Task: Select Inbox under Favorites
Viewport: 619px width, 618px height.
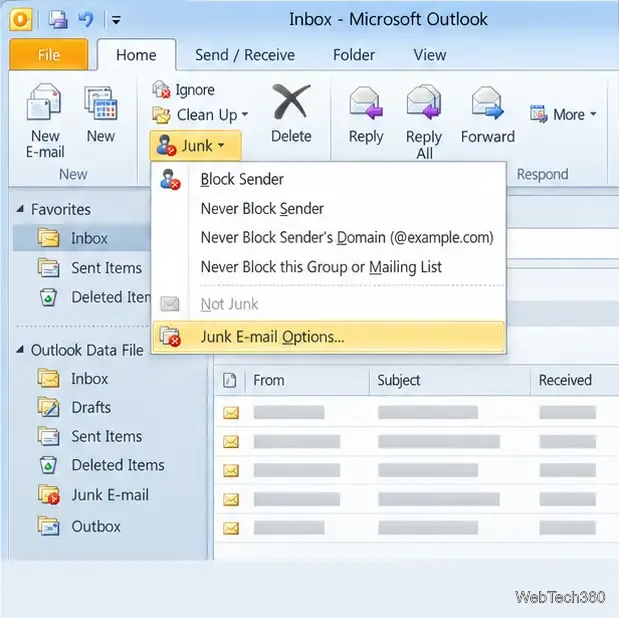Action: click(x=82, y=238)
